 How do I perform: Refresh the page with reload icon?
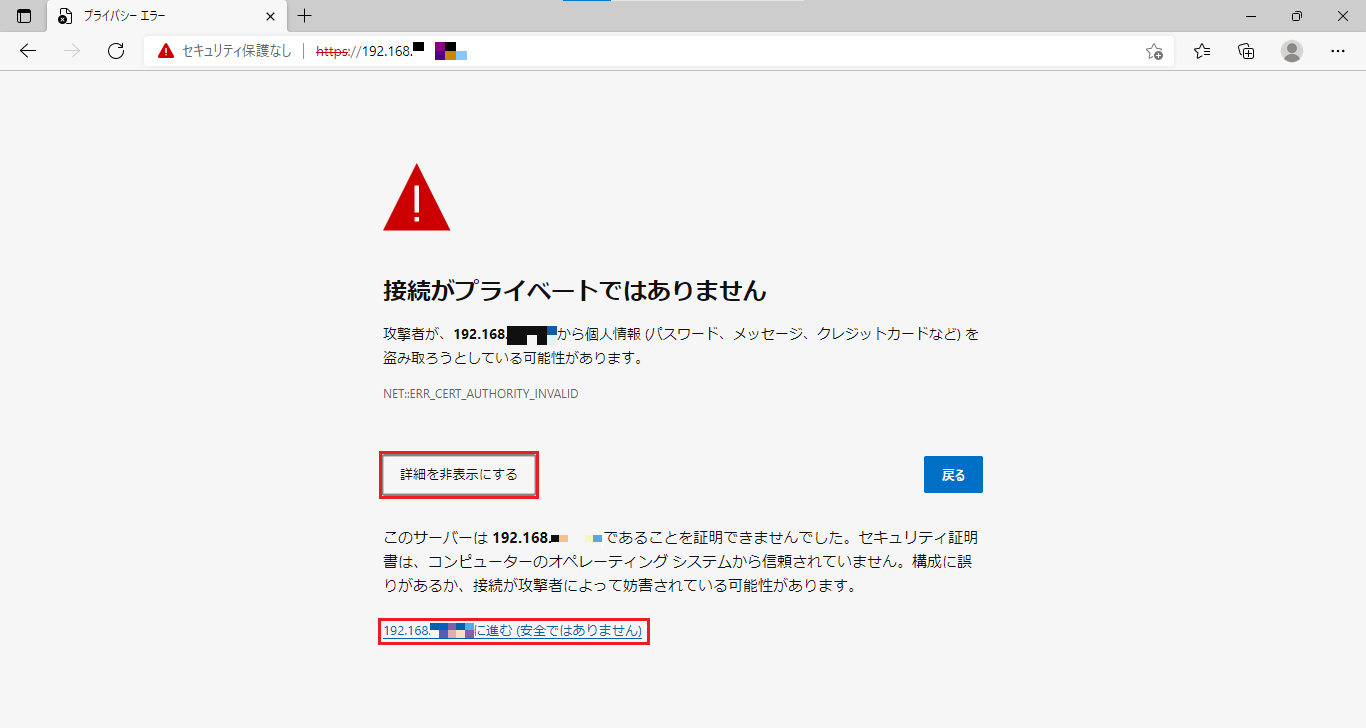[116, 51]
